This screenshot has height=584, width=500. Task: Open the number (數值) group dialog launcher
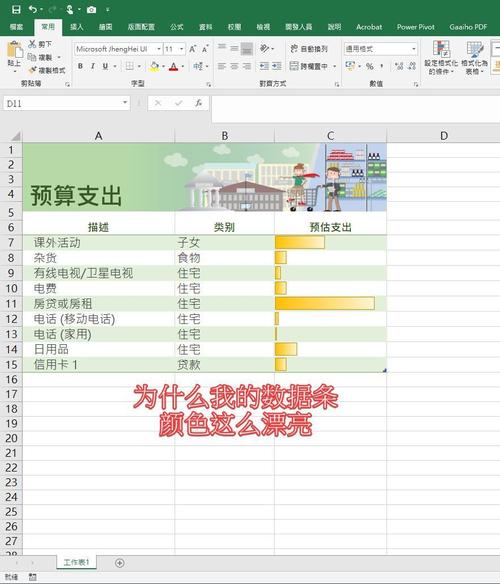(x=415, y=85)
